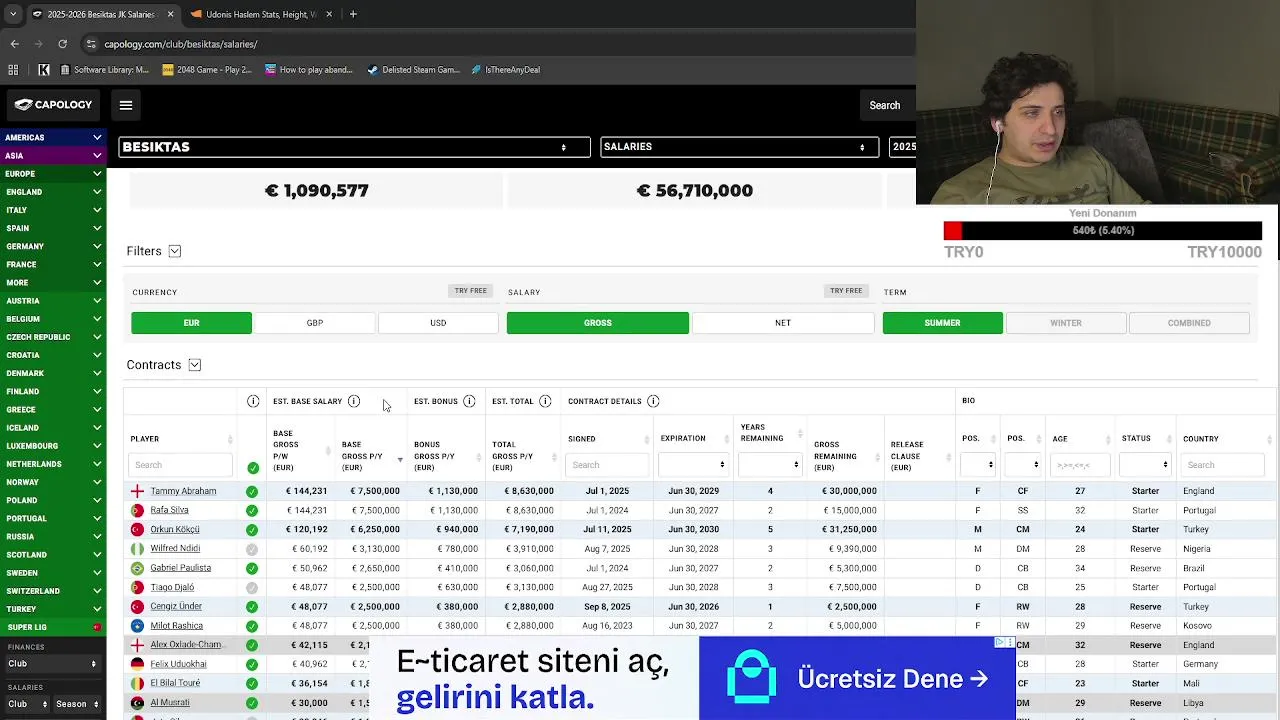Screen dimensions: 1280x720
Task: Open the Expiration filter dropdown
Action: coord(694,465)
